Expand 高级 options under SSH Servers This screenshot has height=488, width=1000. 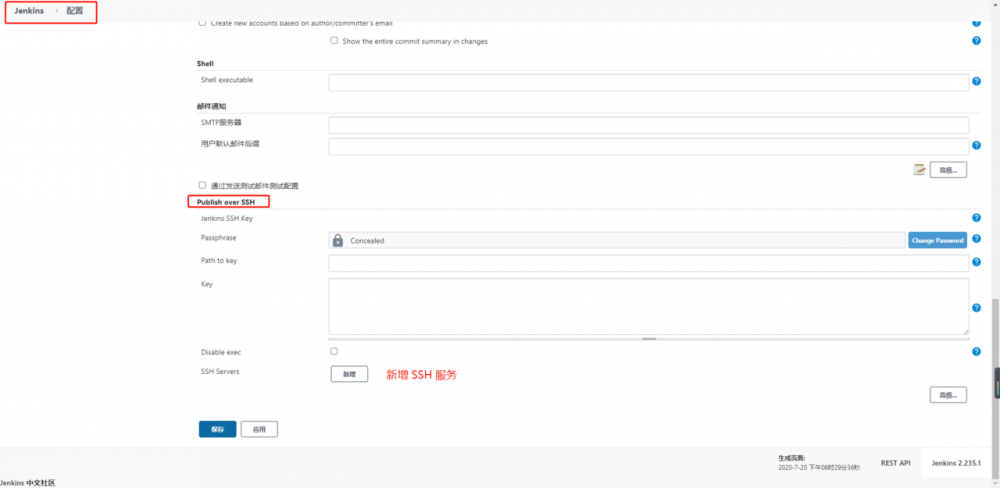[948, 395]
